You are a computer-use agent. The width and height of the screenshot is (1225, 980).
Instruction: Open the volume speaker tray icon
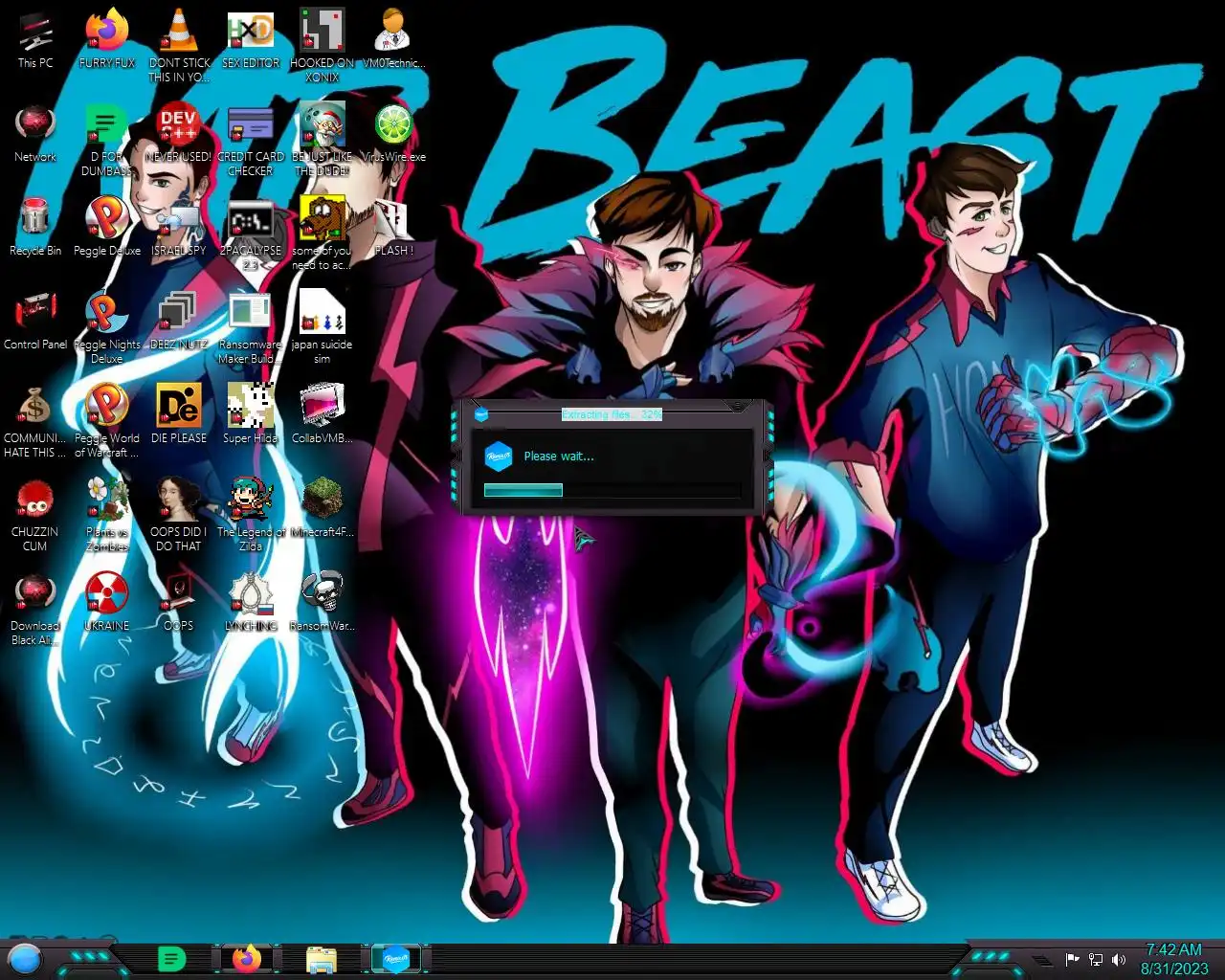1119,959
